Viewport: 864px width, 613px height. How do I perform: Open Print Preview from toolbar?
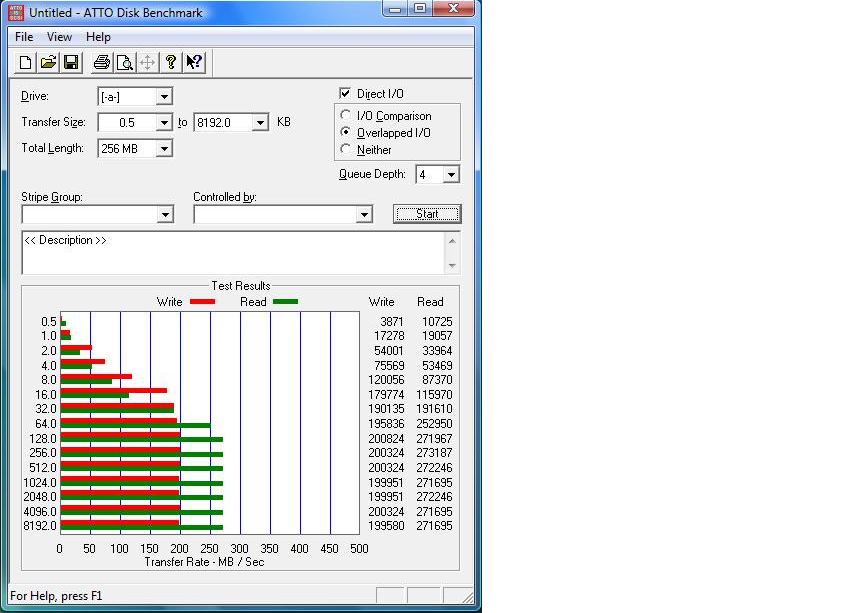tap(125, 62)
